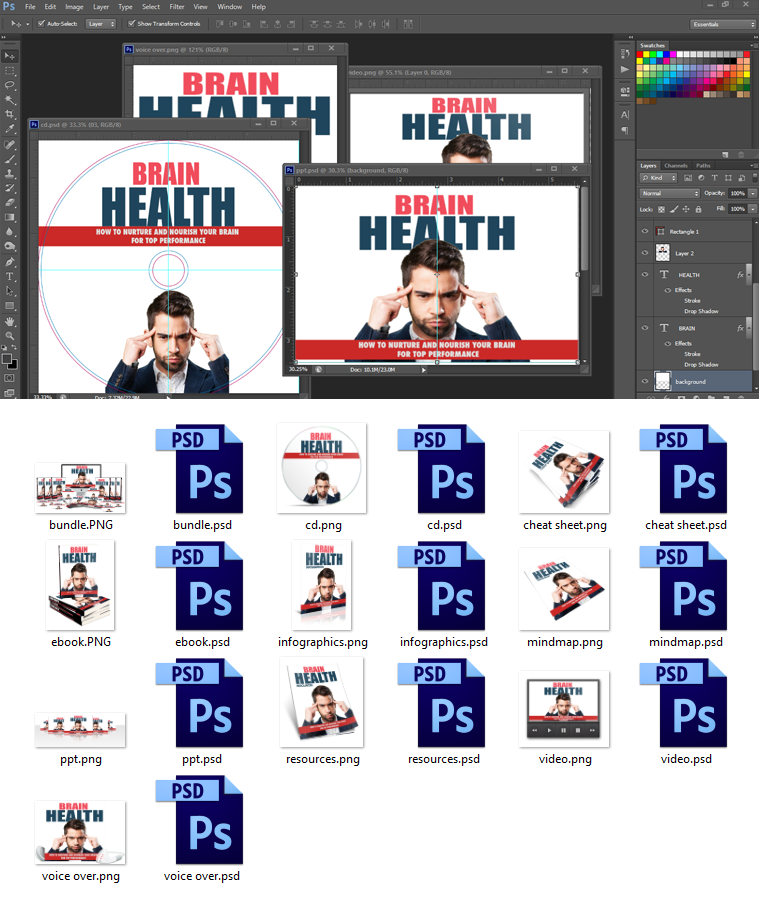The height and width of the screenshot is (900, 759).
Task: Select the Lasso tool
Action: 10,85
